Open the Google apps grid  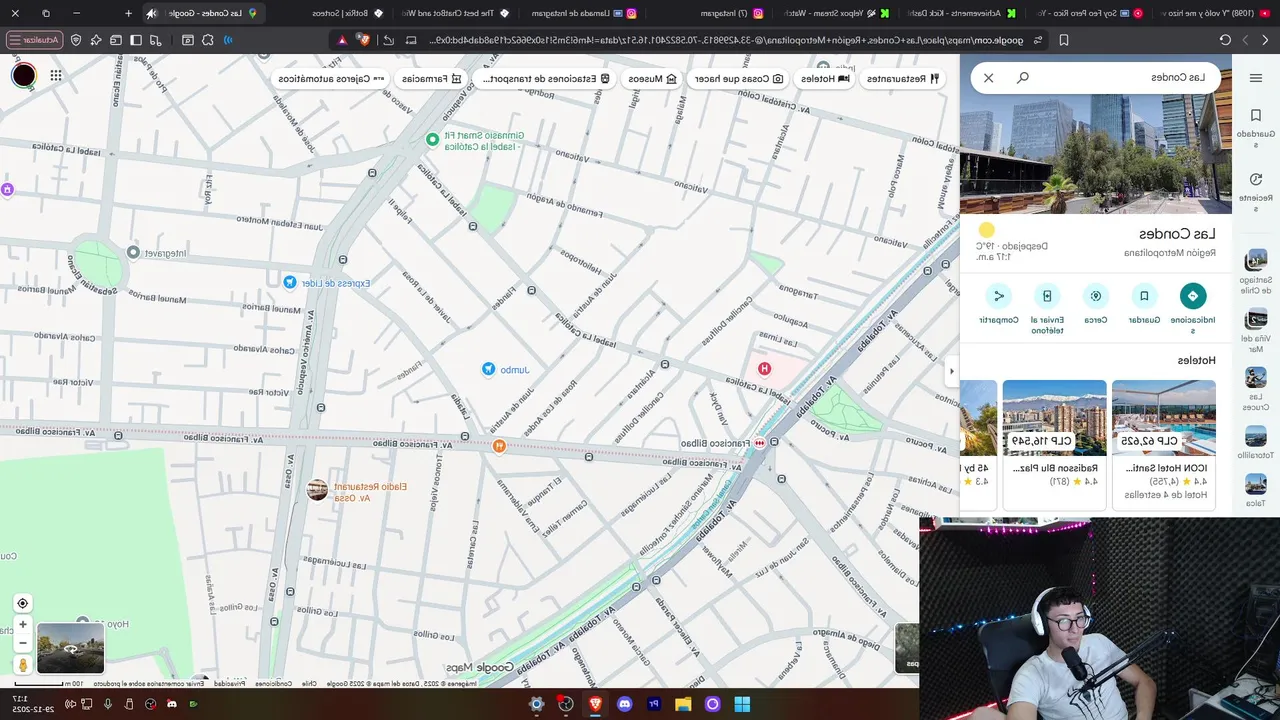(x=56, y=76)
